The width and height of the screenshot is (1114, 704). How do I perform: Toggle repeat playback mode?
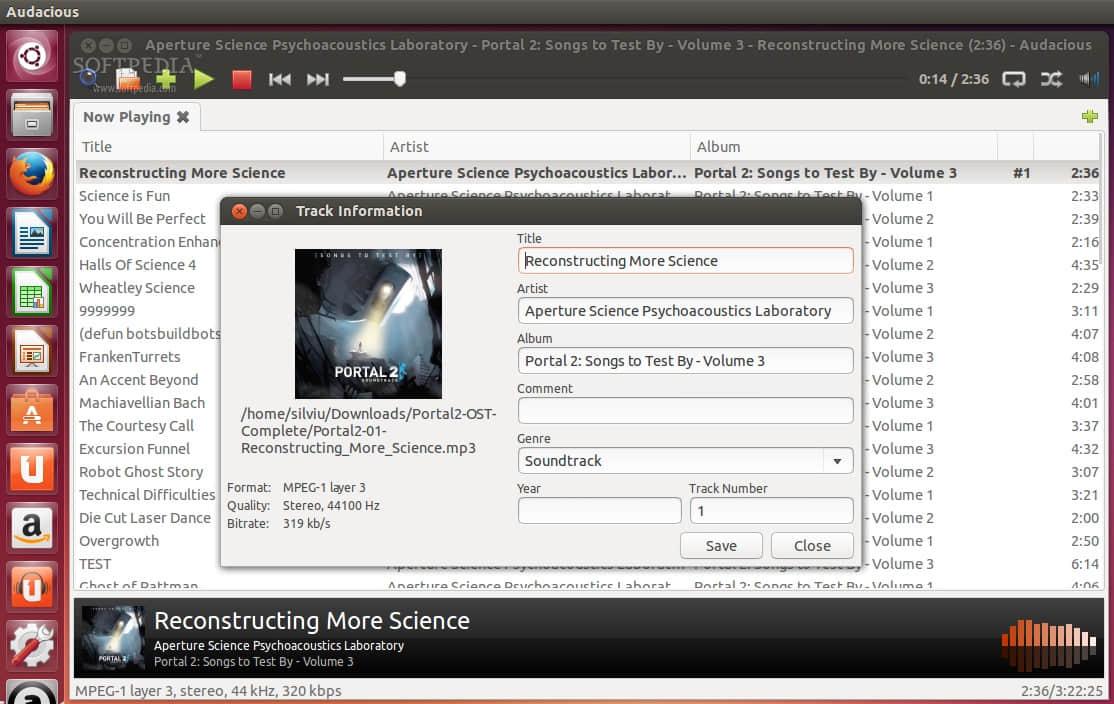pyautogui.click(x=1014, y=79)
